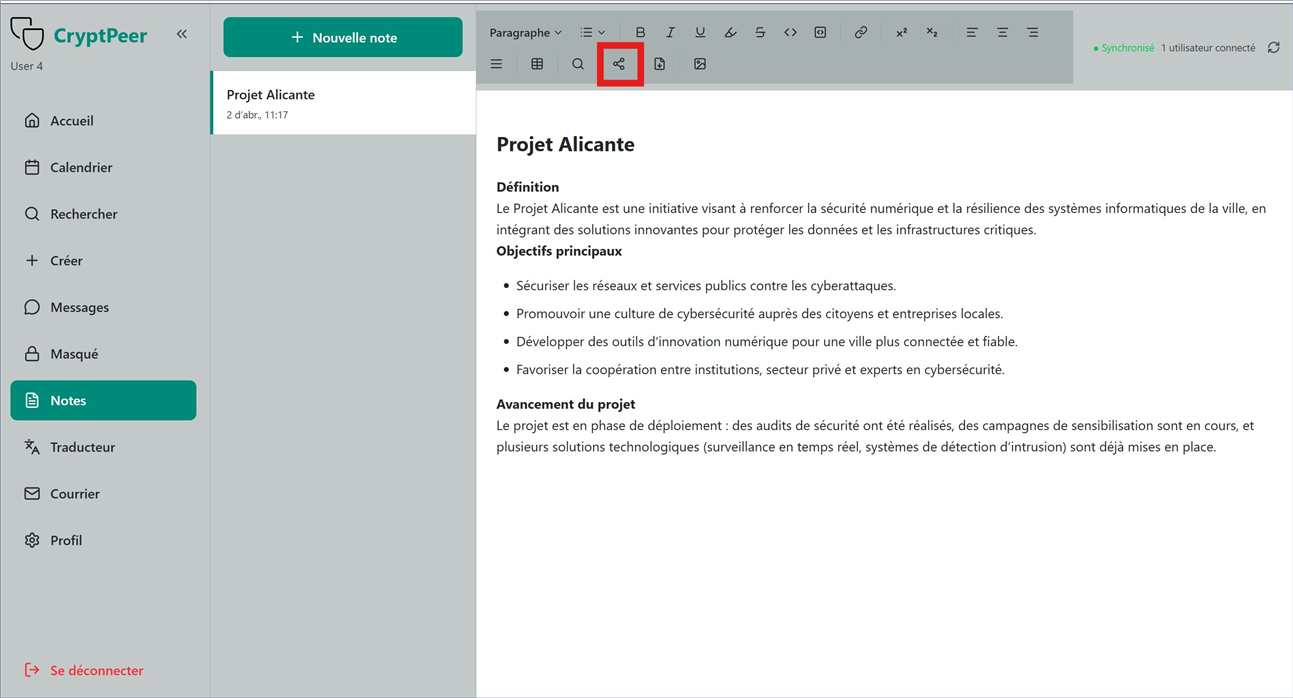
Task: Open the Messages section
Action: click(x=80, y=306)
